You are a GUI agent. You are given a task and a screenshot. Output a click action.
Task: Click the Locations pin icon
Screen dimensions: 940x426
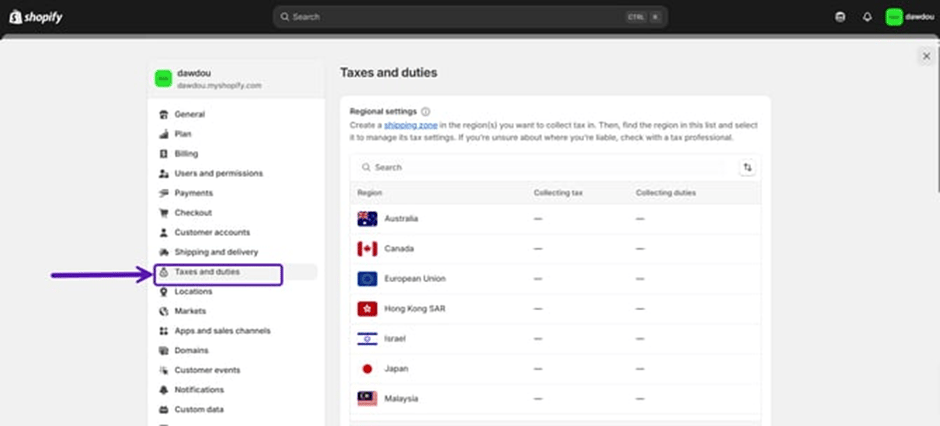tap(164, 292)
